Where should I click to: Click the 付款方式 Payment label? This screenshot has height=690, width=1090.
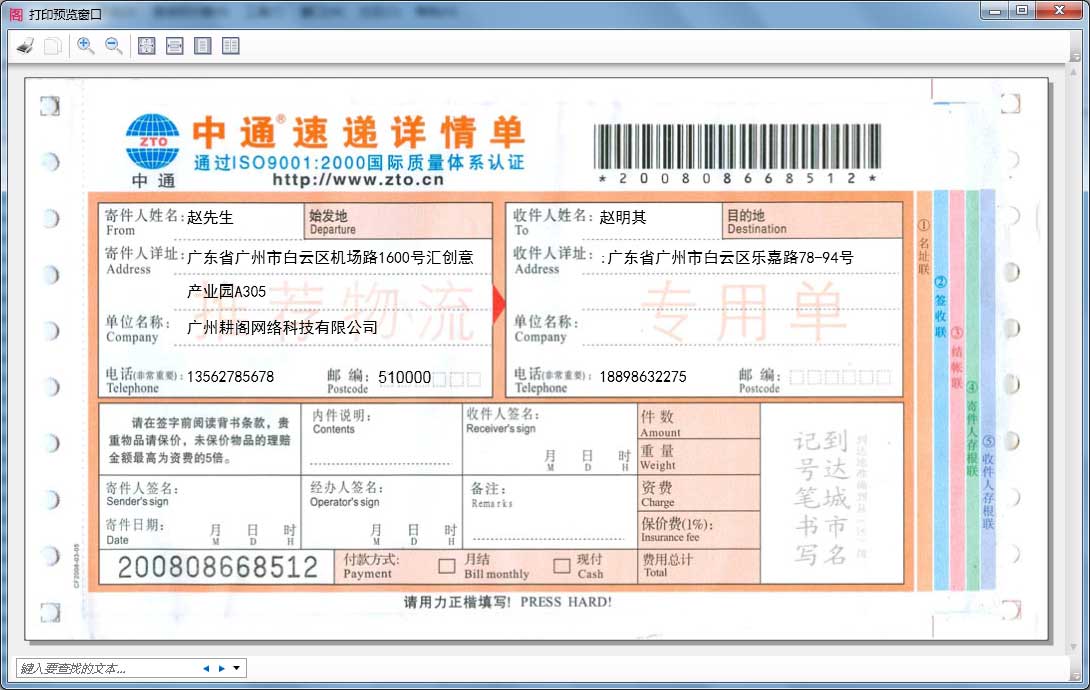[371, 566]
